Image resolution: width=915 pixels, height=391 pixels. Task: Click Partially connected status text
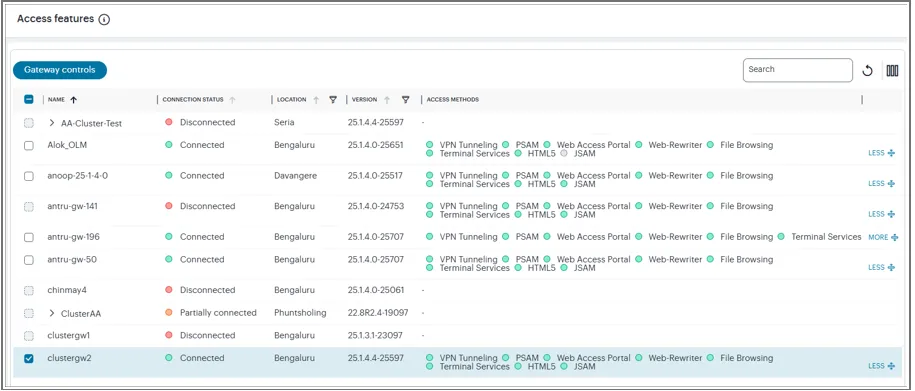point(218,313)
